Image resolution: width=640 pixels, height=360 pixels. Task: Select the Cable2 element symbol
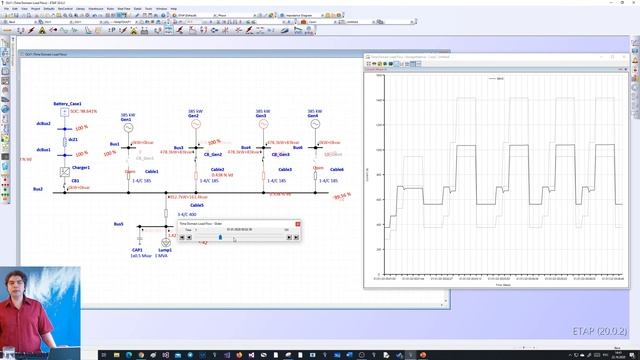click(196, 176)
